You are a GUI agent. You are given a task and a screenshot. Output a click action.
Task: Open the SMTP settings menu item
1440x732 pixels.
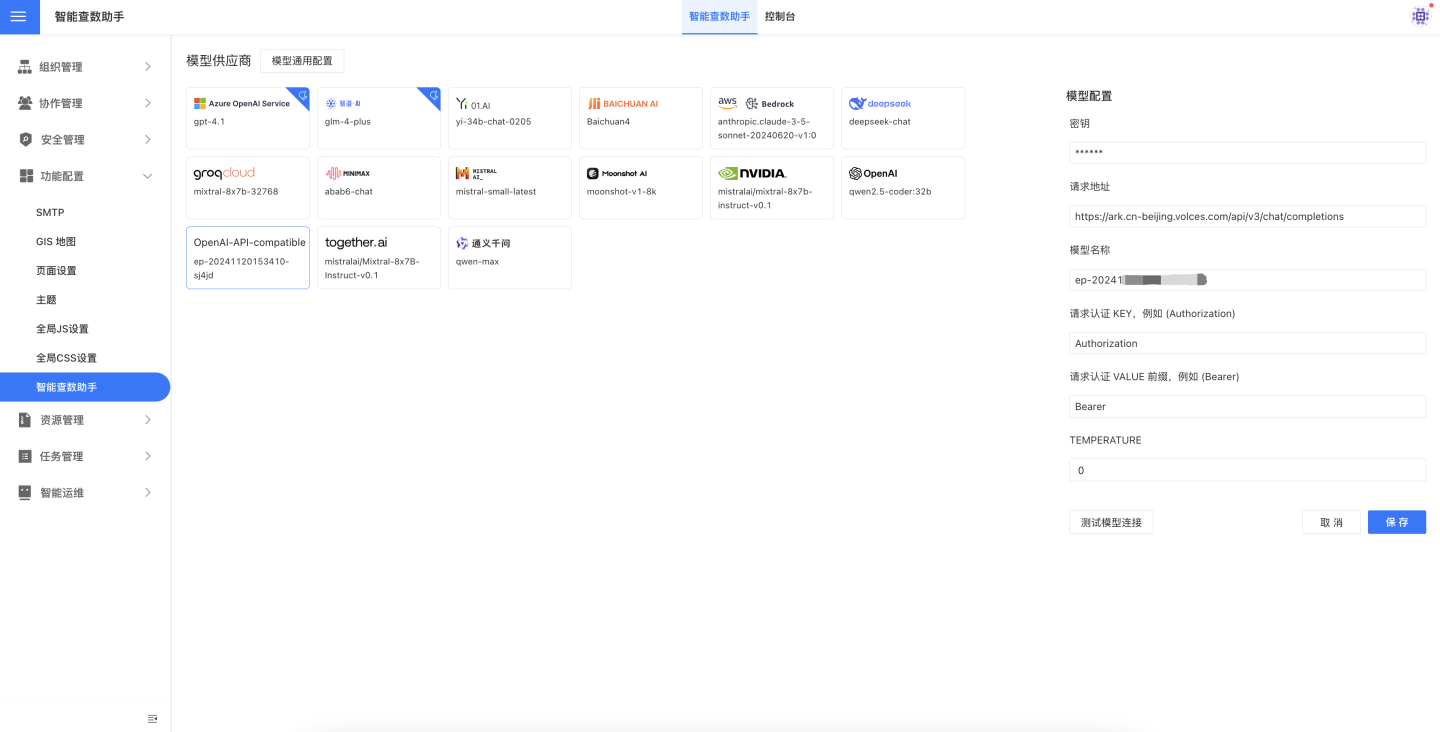coord(50,213)
